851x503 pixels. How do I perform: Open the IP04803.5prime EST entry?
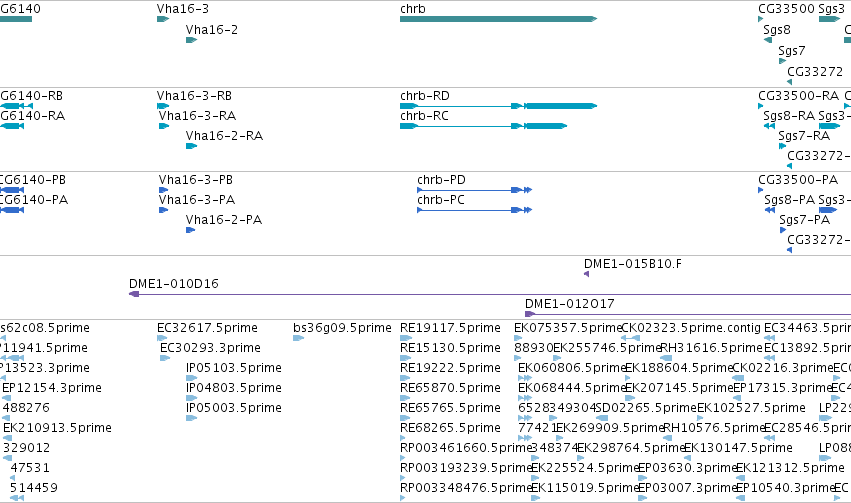(x=233, y=389)
